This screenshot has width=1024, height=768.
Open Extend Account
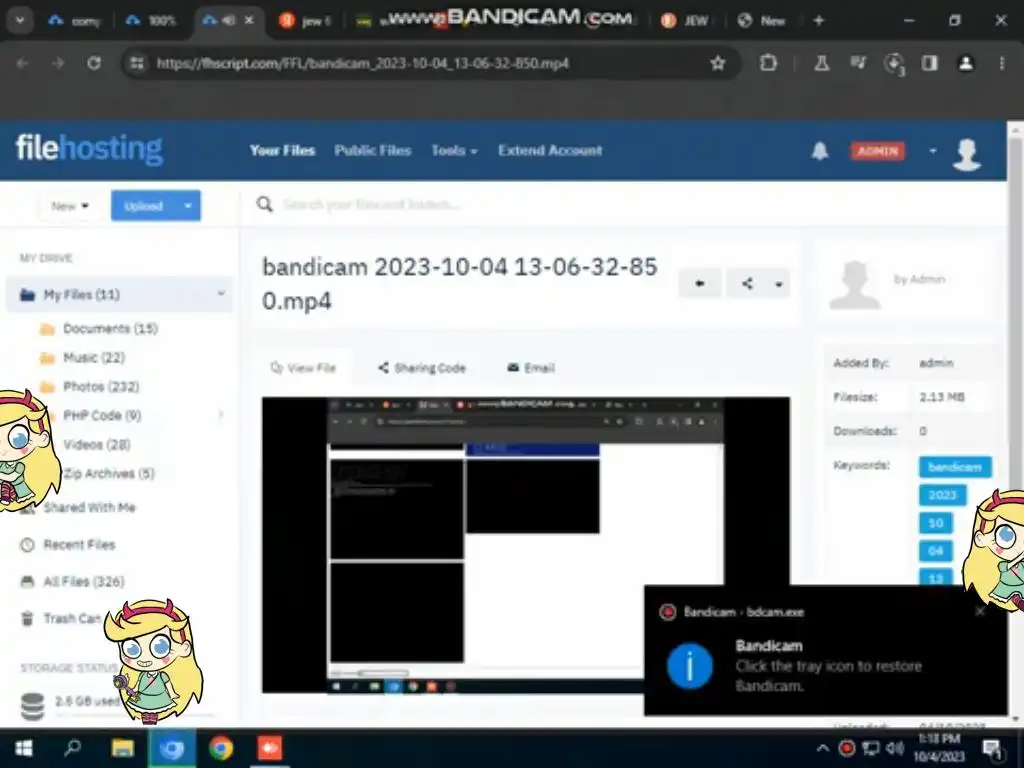(550, 150)
